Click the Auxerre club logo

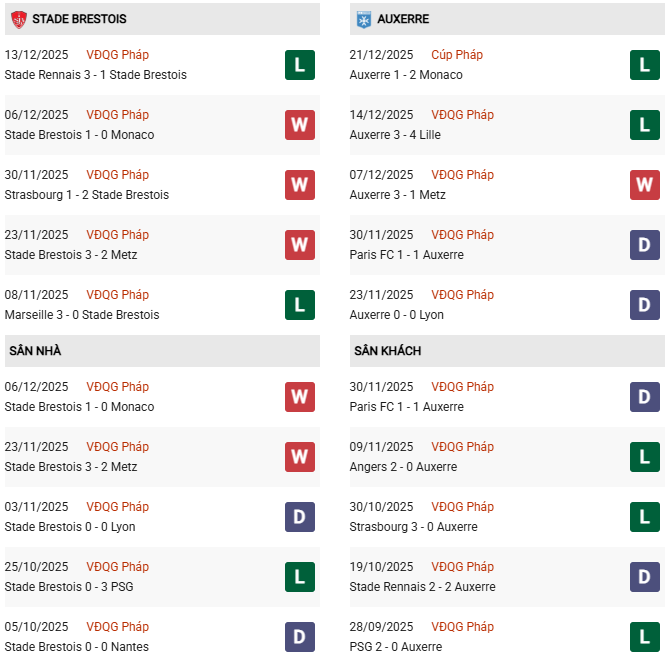(x=362, y=19)
